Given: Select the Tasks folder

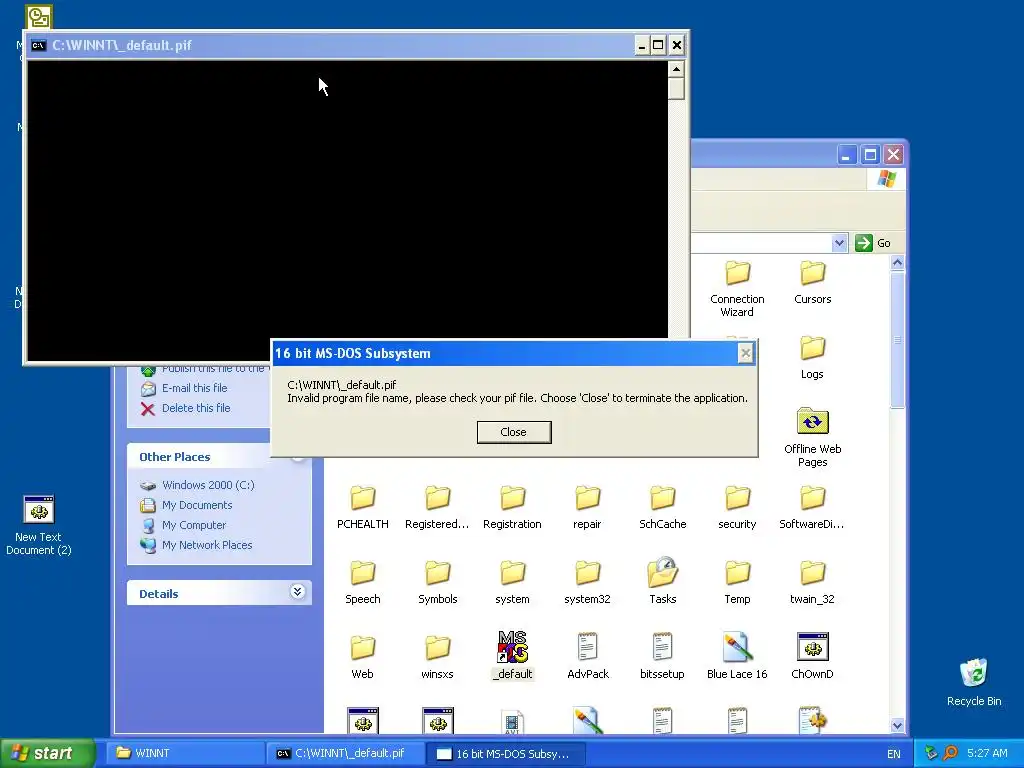Looking at the screenshot, I should click(x=662, y=581).
